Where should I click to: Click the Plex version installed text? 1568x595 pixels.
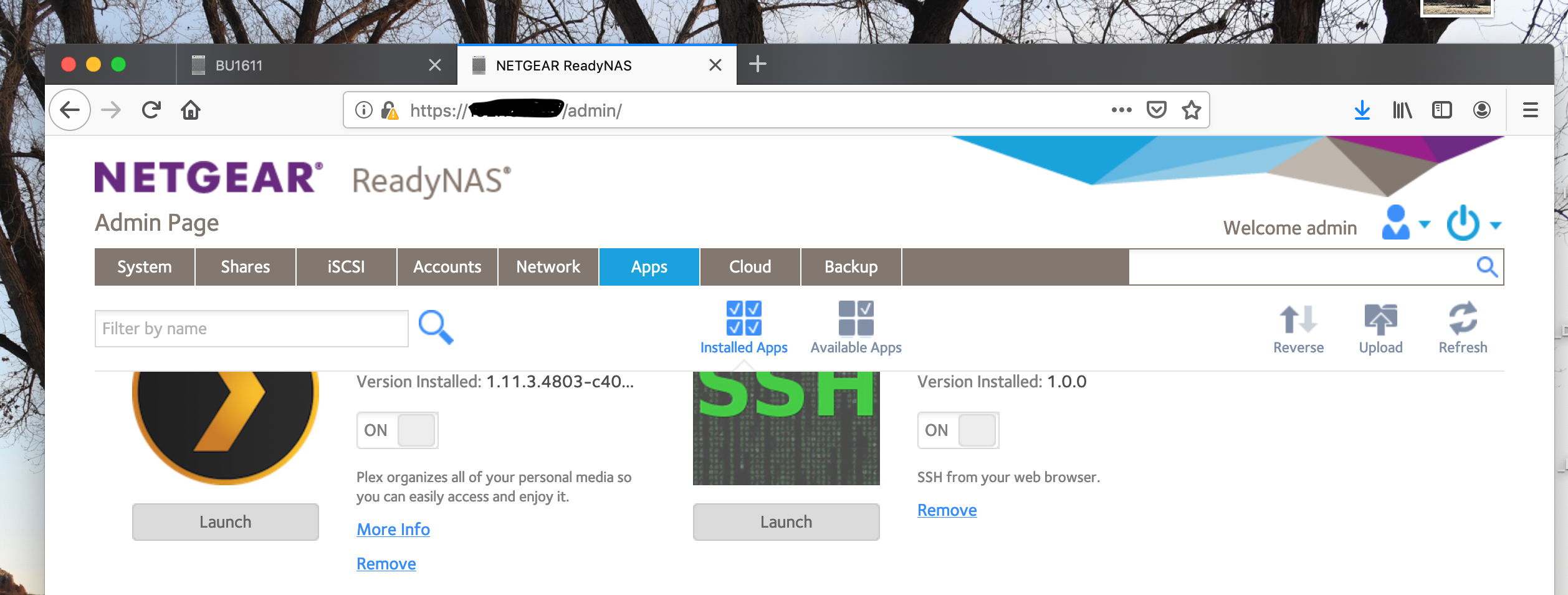[x=495, y=382]
